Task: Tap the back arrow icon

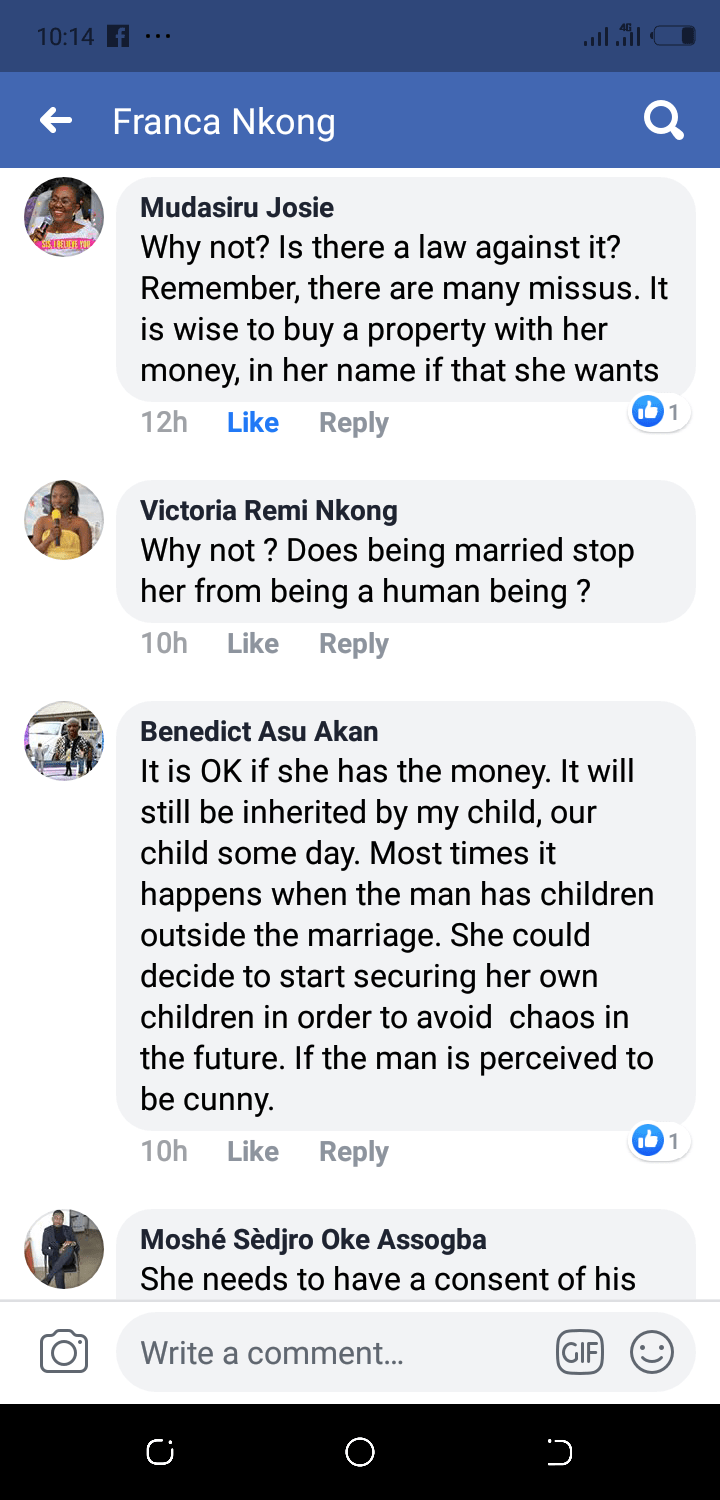Action: 56,121
